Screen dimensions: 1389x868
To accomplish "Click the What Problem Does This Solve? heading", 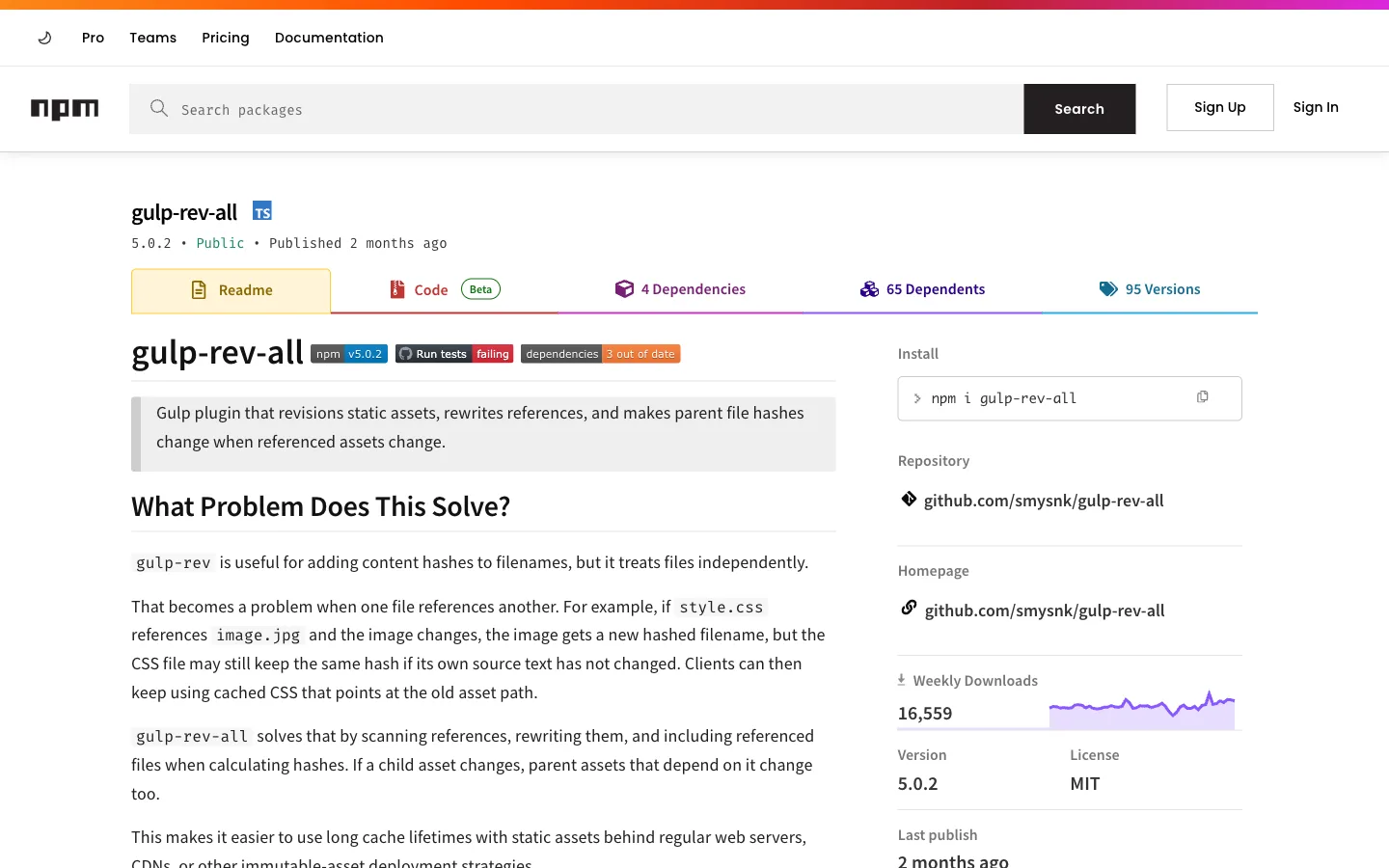I will coord(320,506).
